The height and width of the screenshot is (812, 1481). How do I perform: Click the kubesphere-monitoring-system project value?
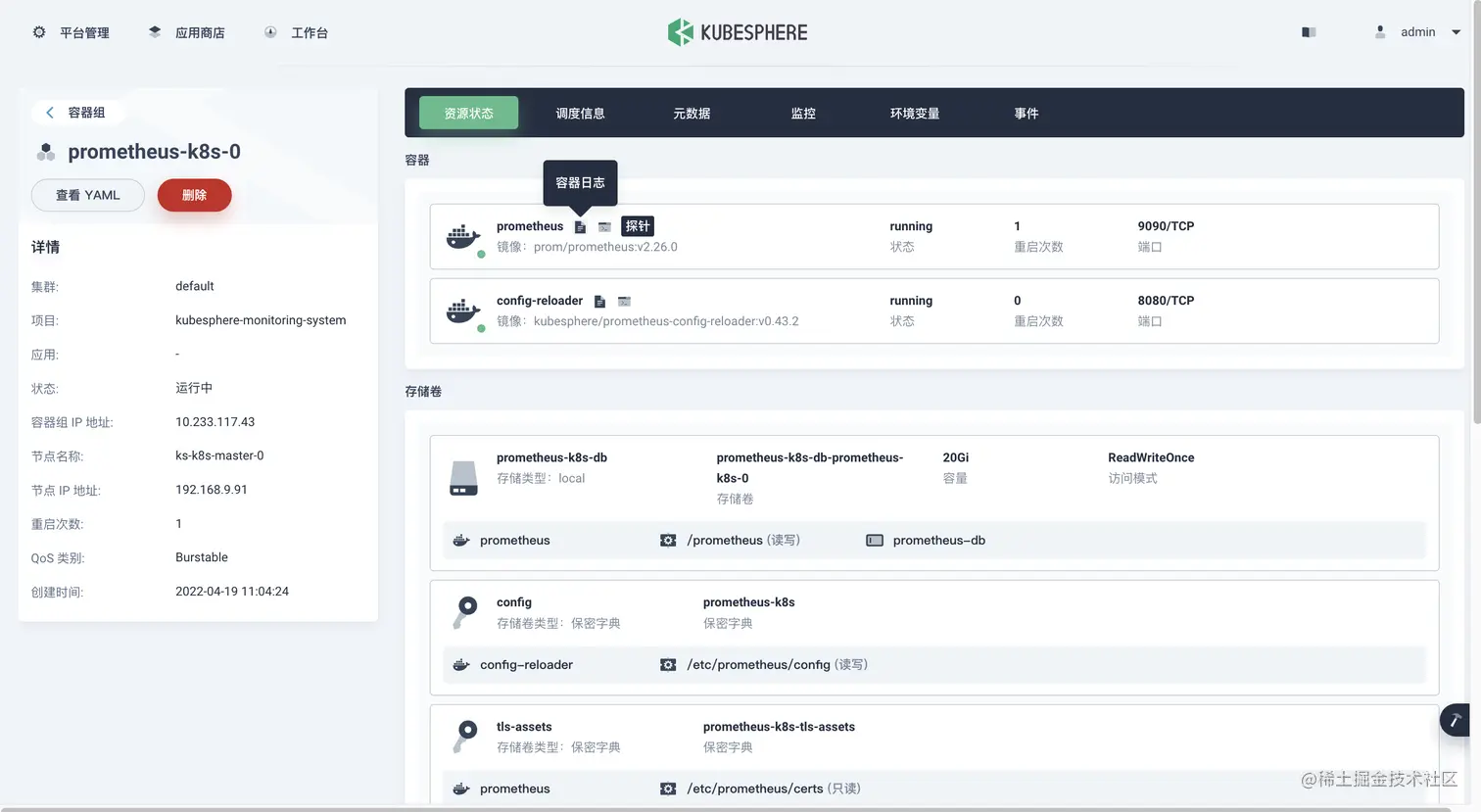[261, 320]
